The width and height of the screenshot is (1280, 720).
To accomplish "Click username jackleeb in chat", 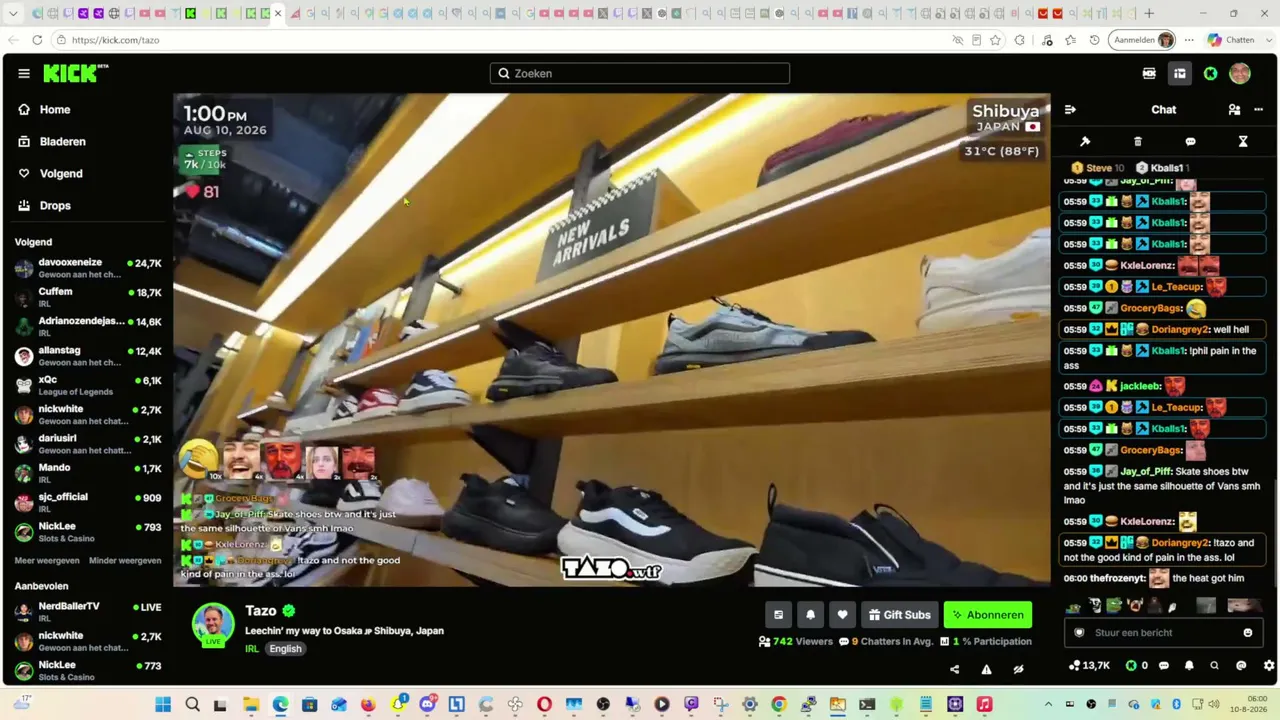I will pos(1139,386).
